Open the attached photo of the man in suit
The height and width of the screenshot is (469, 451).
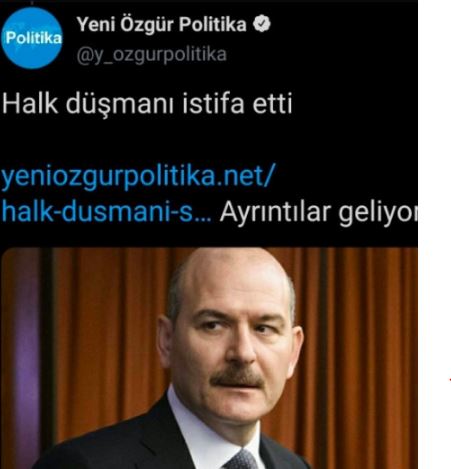tap(209, 358)
